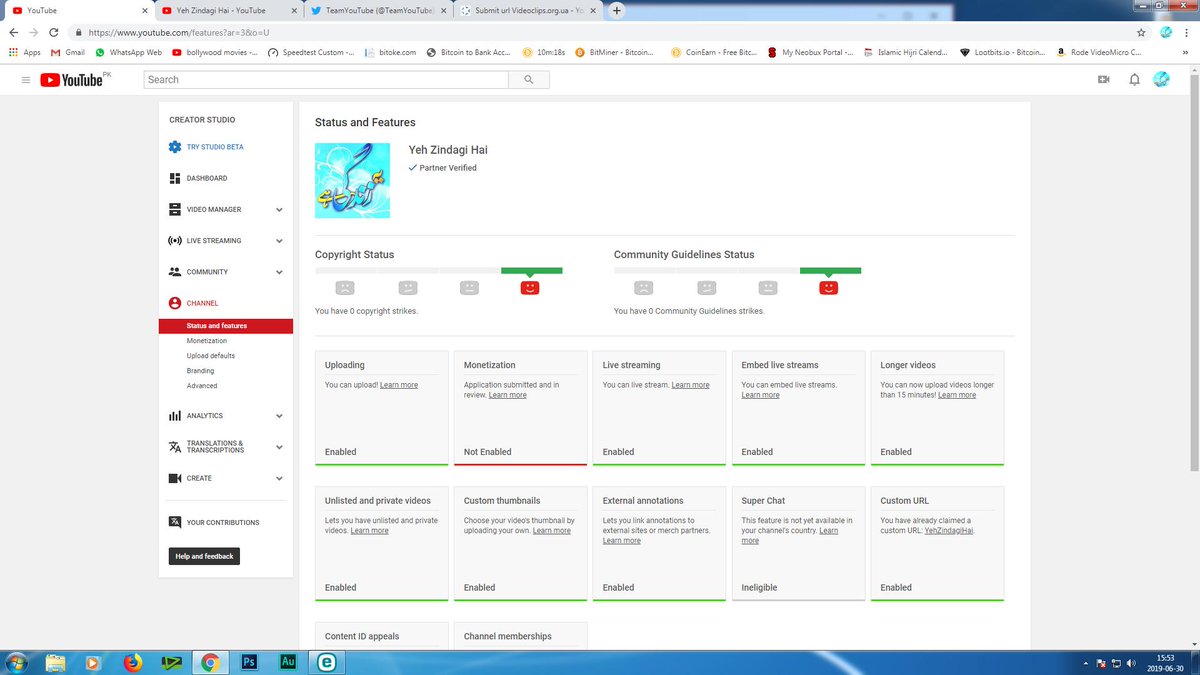Click the volume icon in system tray
Image resolution: width=1200 pixels, height=675 pixels.
click(1131, 662)
